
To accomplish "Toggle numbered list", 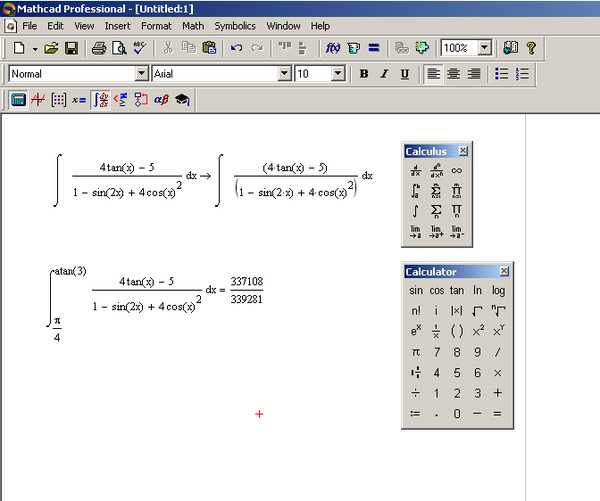I will click(x=522, y=73).
